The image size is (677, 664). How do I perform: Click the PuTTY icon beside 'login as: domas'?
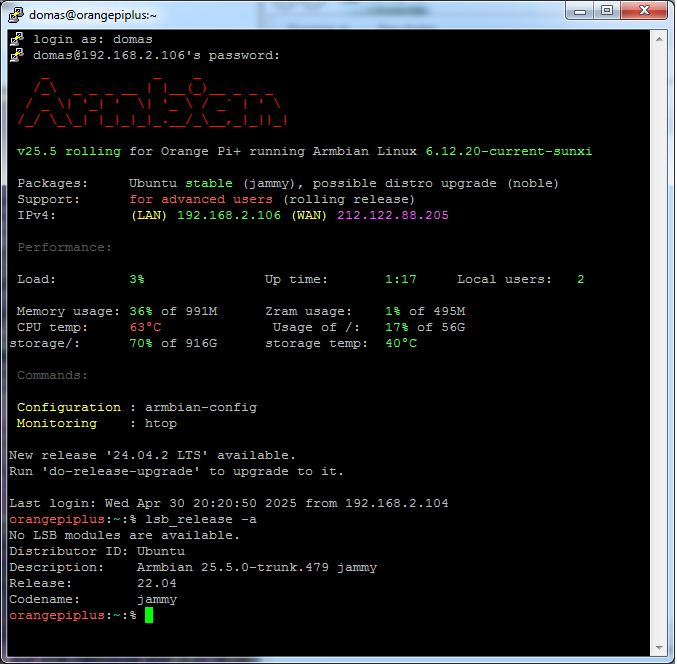coord(17,39)
